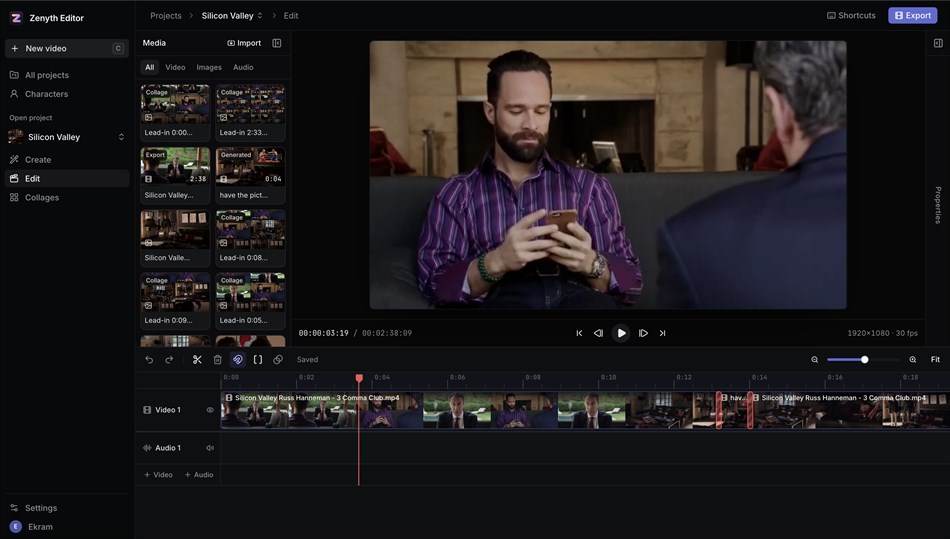Image resolution: width=950 pixels, height=539 pixels.
Task: Select the first Silicon Valley clip on timeline
Action: pos(470,410)
